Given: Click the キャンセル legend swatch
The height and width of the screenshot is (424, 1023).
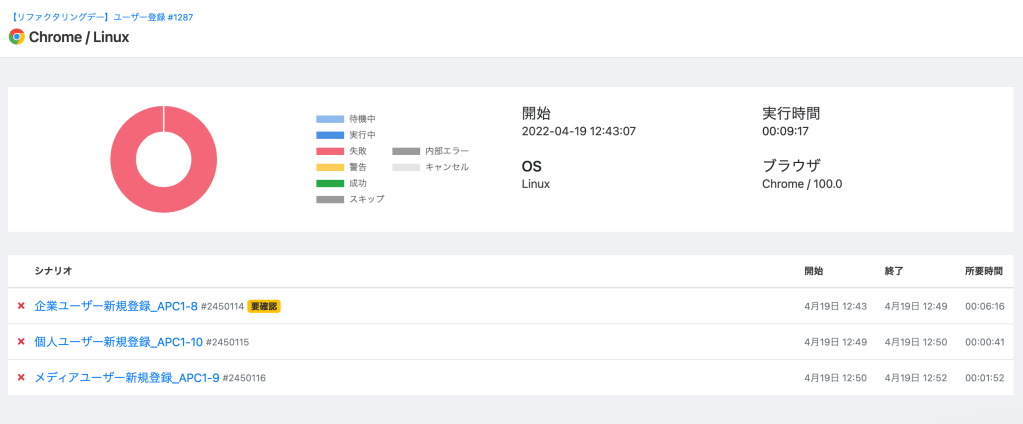Looking at the screenshot, I should click(406, 167).
